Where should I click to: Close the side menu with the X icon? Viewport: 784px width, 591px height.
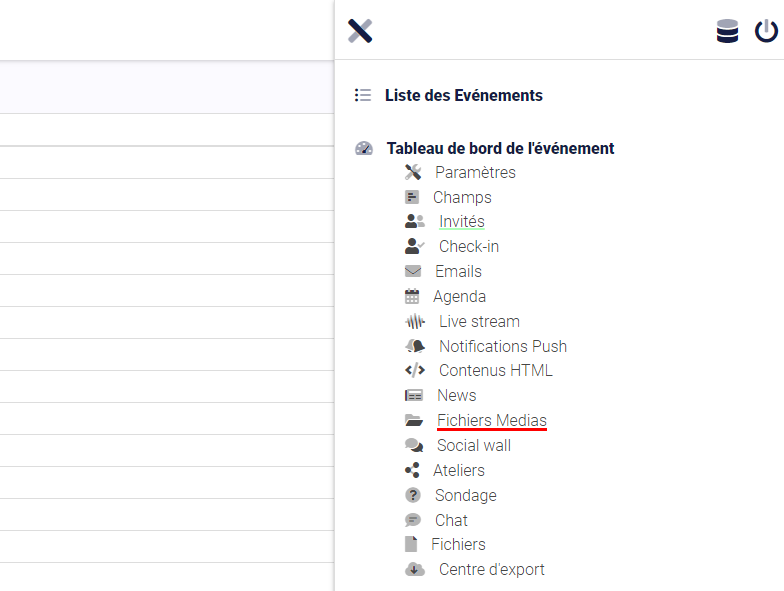coord(360,31)
